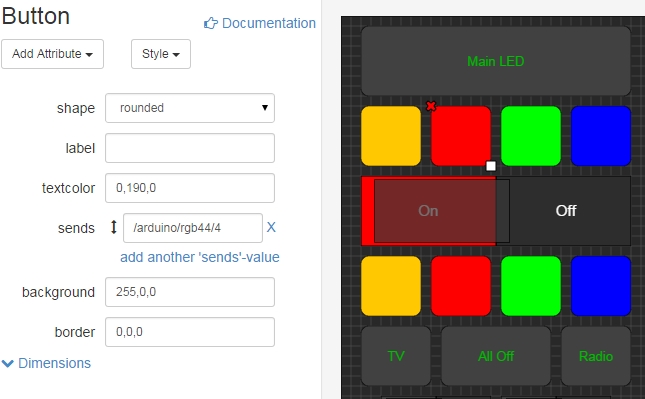Click the 'shape' attribute label
Viewport: 645px width, 399px height.
pos(76,108)
